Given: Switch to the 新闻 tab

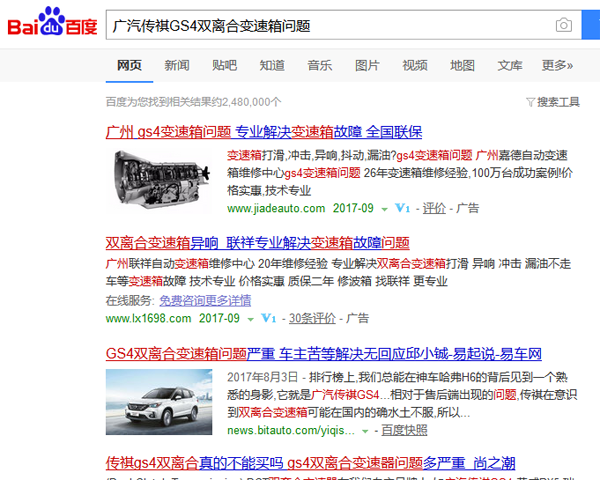Looking at the screenshot, I should (177, 66).
